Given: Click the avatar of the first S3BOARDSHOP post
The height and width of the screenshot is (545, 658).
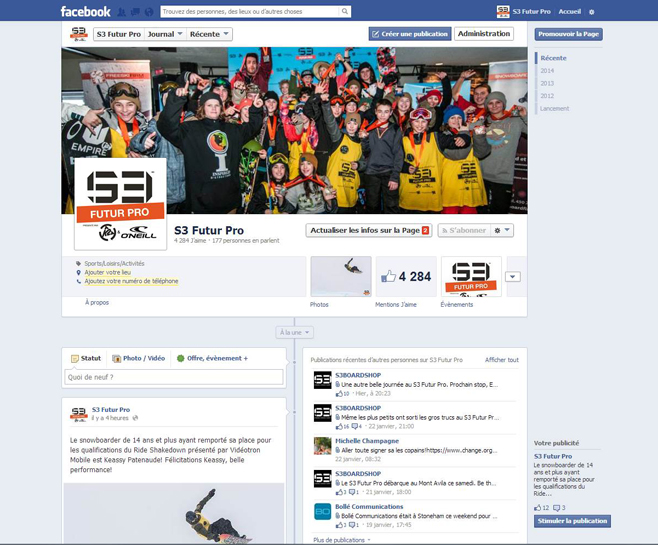Looking at the screenshot, I should (x=322, y=380).
